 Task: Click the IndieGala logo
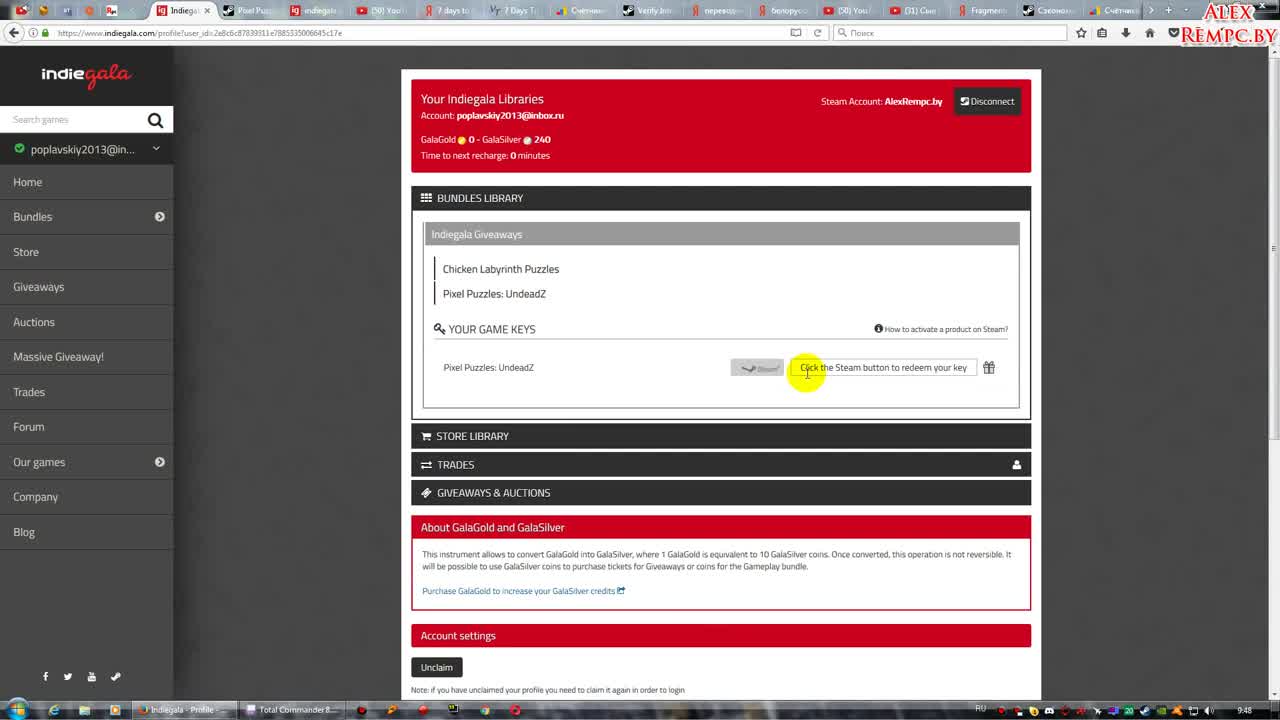86,75
